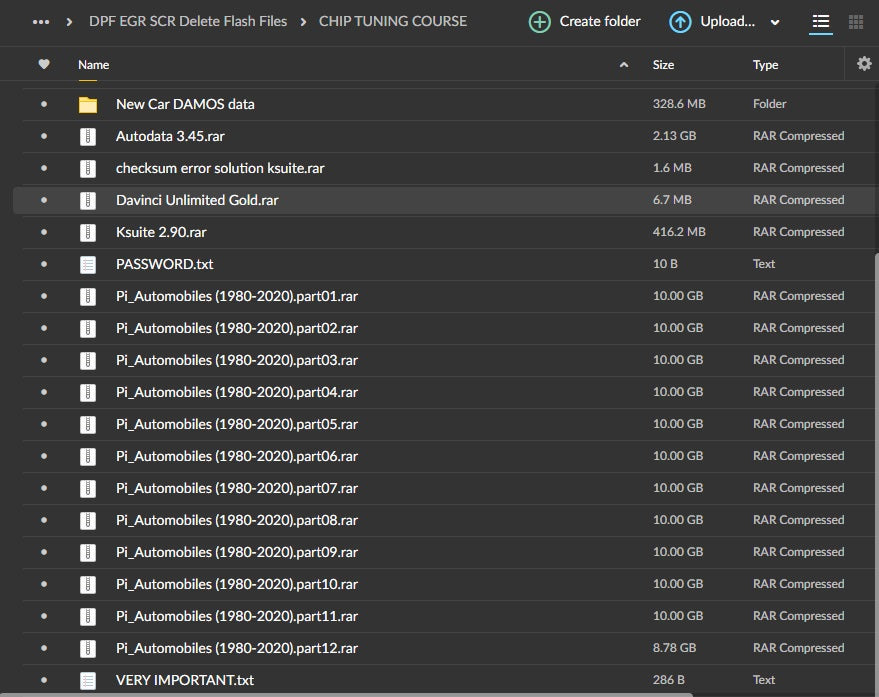
Task: Toggle favorite dot for Davinci Unlimited Gold.rar
Action: [x=44, y=200]
